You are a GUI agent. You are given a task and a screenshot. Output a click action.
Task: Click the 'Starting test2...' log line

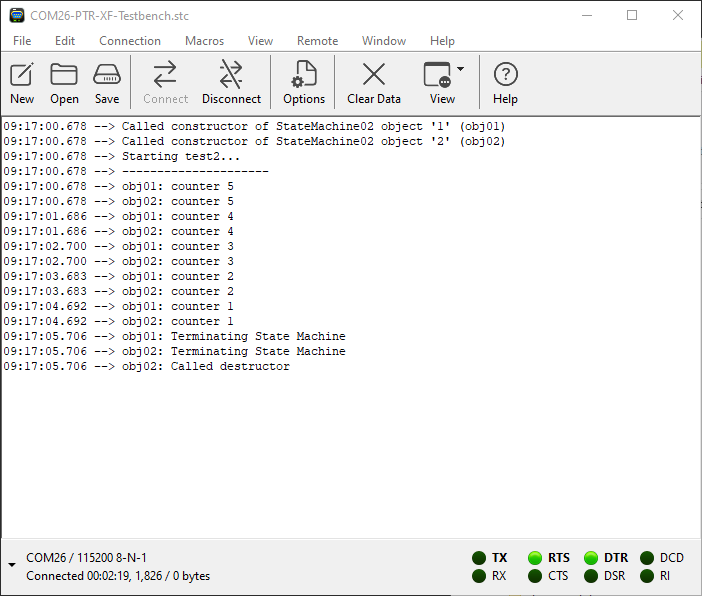pyautogui.click(x=181, y=156)
